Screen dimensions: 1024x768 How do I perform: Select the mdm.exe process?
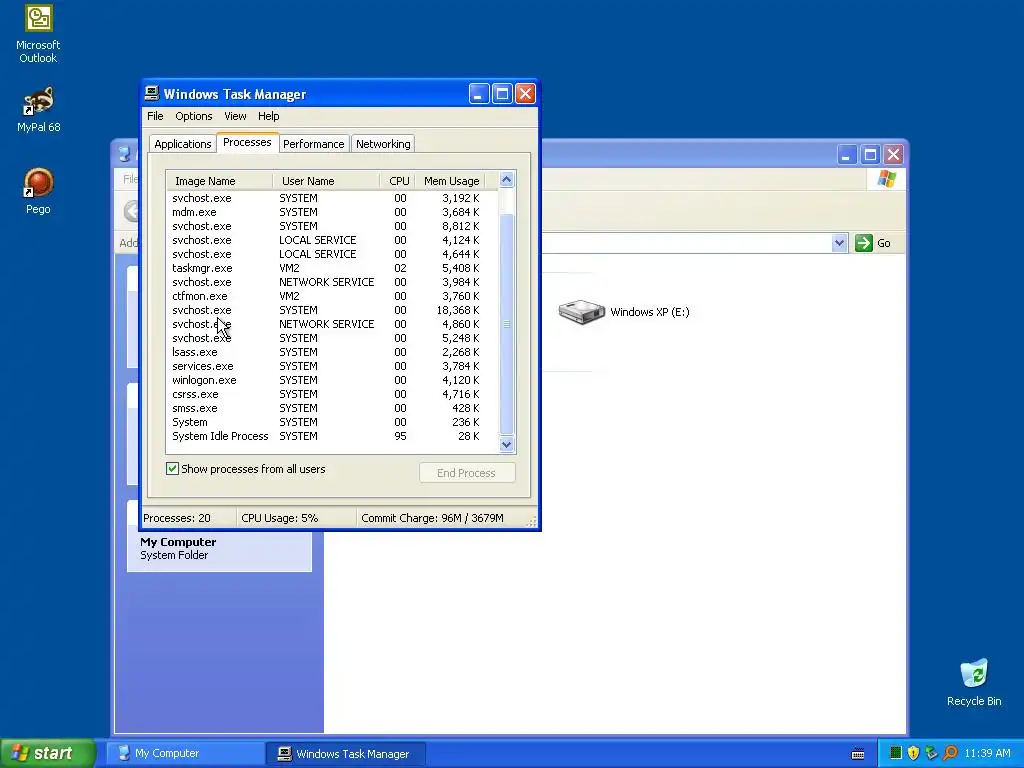pos(332,212)
